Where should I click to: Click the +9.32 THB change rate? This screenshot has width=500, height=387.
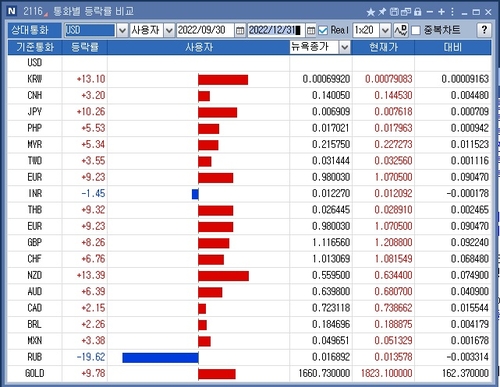tap(93, 210)
